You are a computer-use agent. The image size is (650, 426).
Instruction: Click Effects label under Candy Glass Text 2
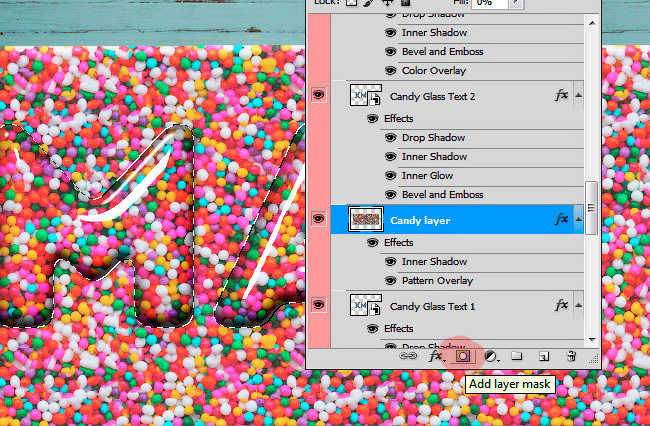click(398, 119)
